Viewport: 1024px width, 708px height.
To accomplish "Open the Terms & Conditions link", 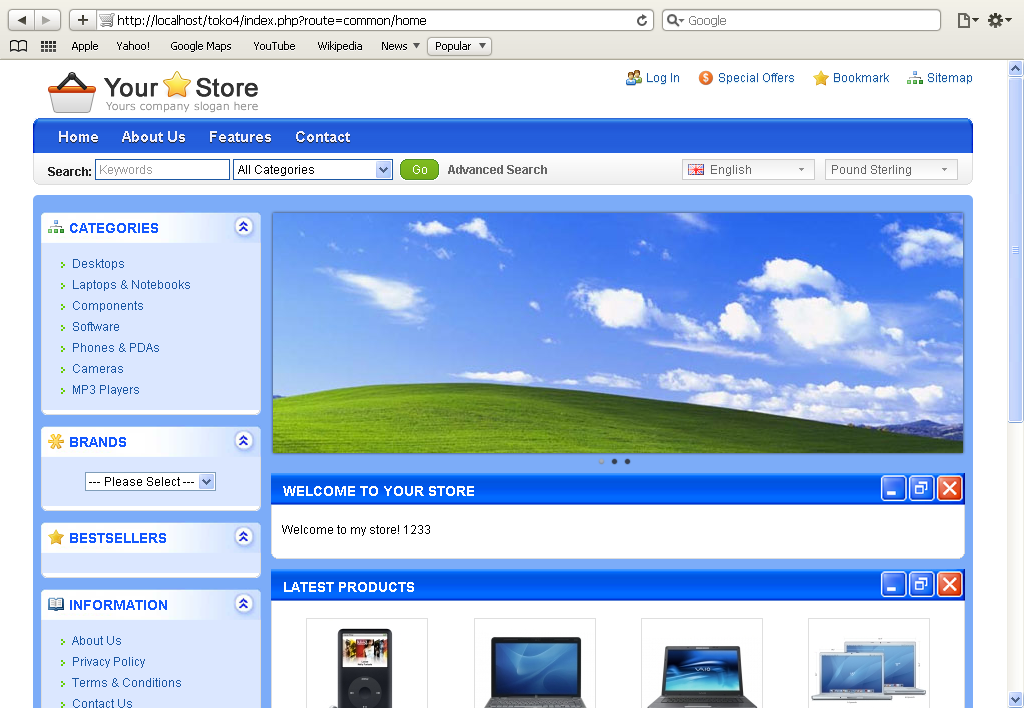I will pos(127,683).
